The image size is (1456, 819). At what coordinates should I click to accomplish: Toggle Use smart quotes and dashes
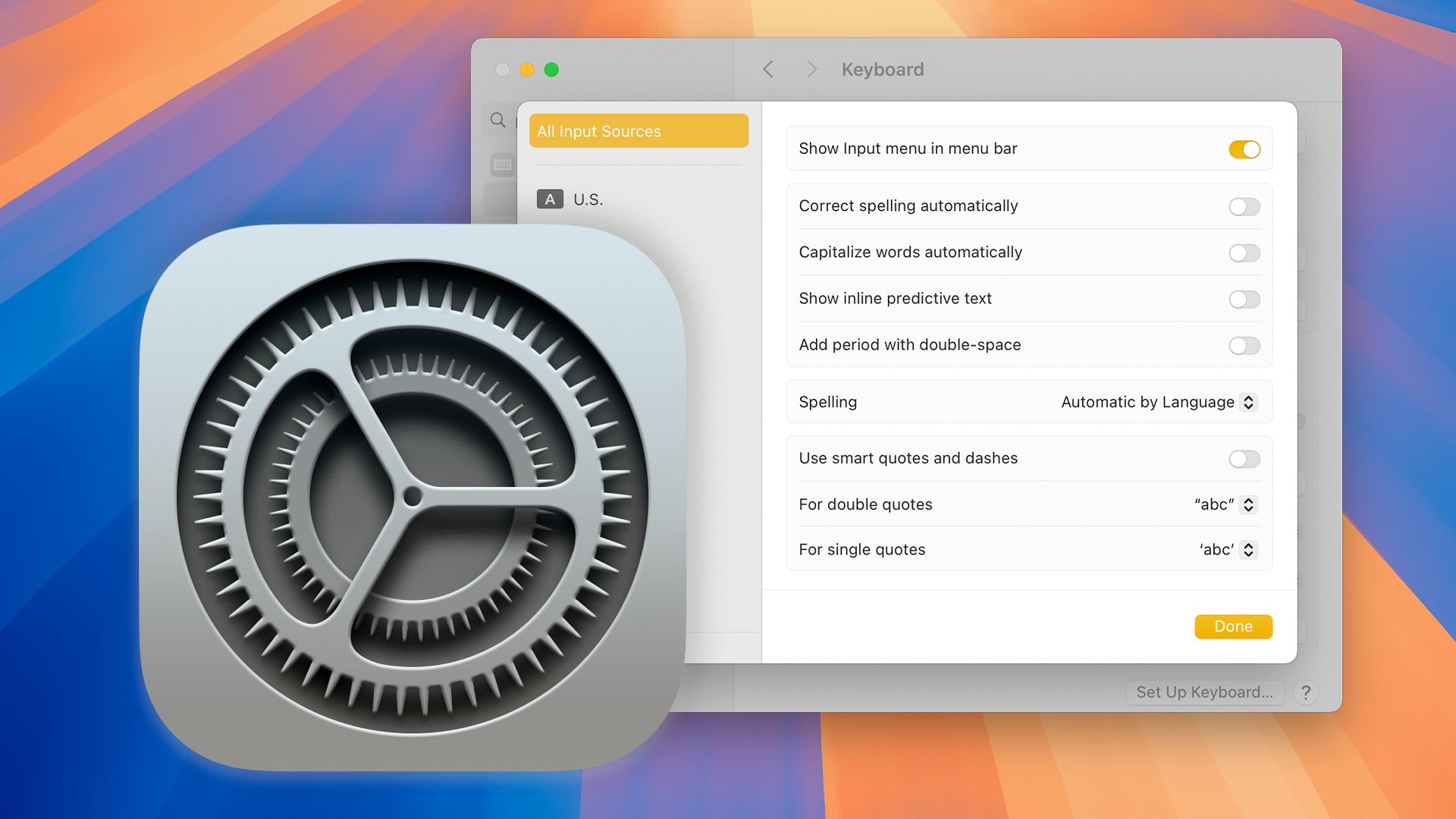(1244, 459)
